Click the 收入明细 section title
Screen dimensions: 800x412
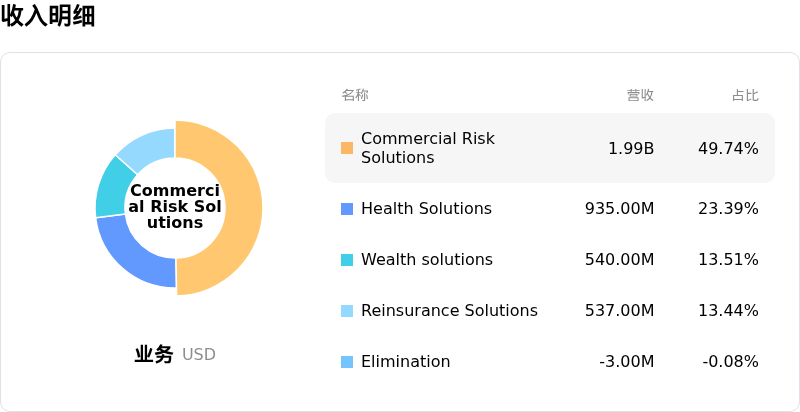(48, 16)
